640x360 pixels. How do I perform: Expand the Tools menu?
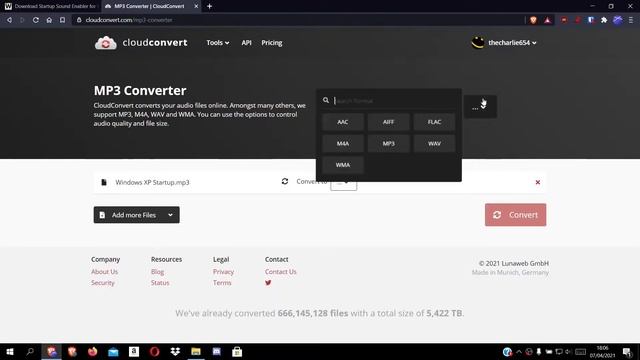coord(218,43)
